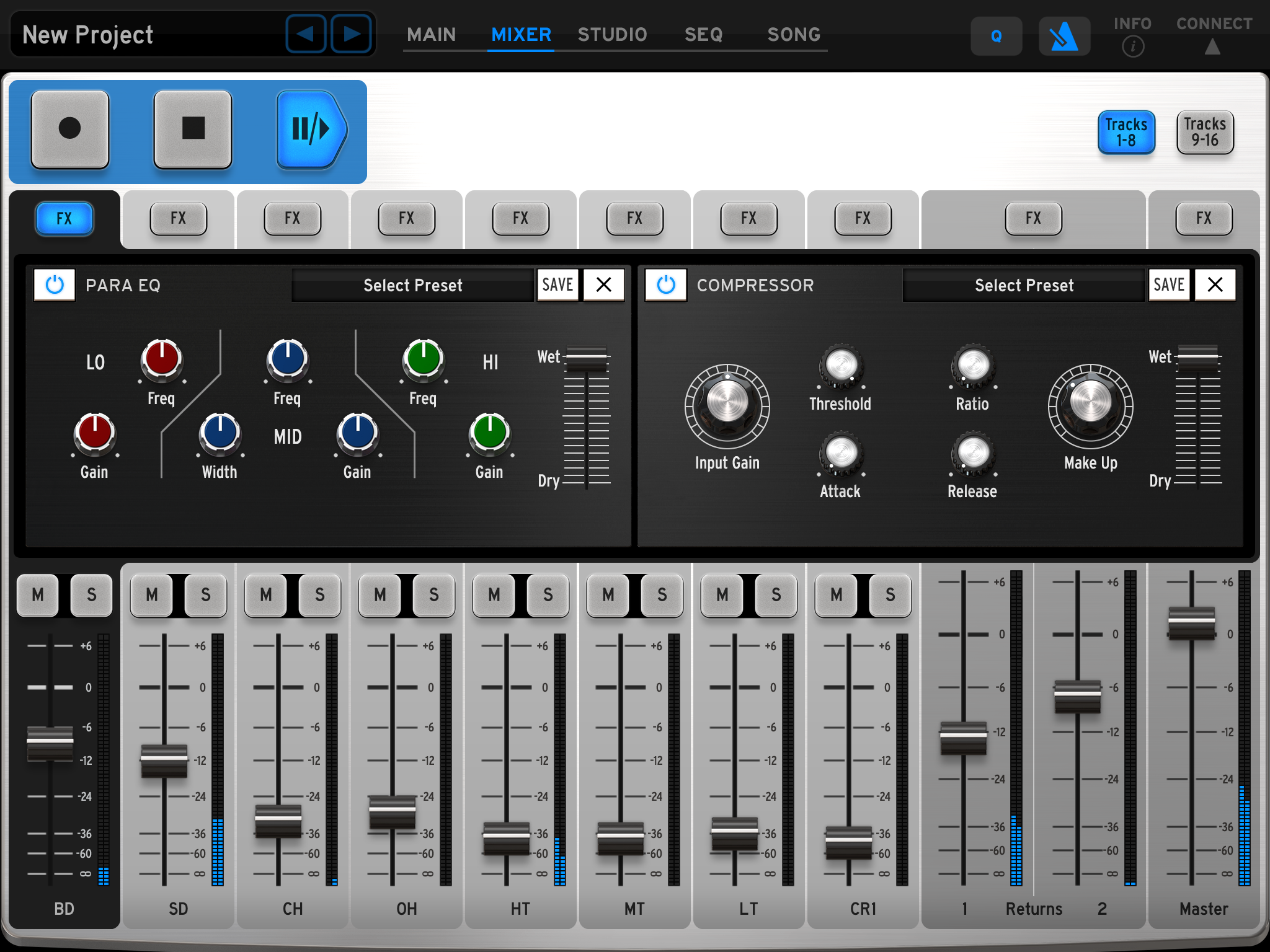
Task: Click the Returns 1 fader
Action: pyautogui.click(x=963, y=738)
